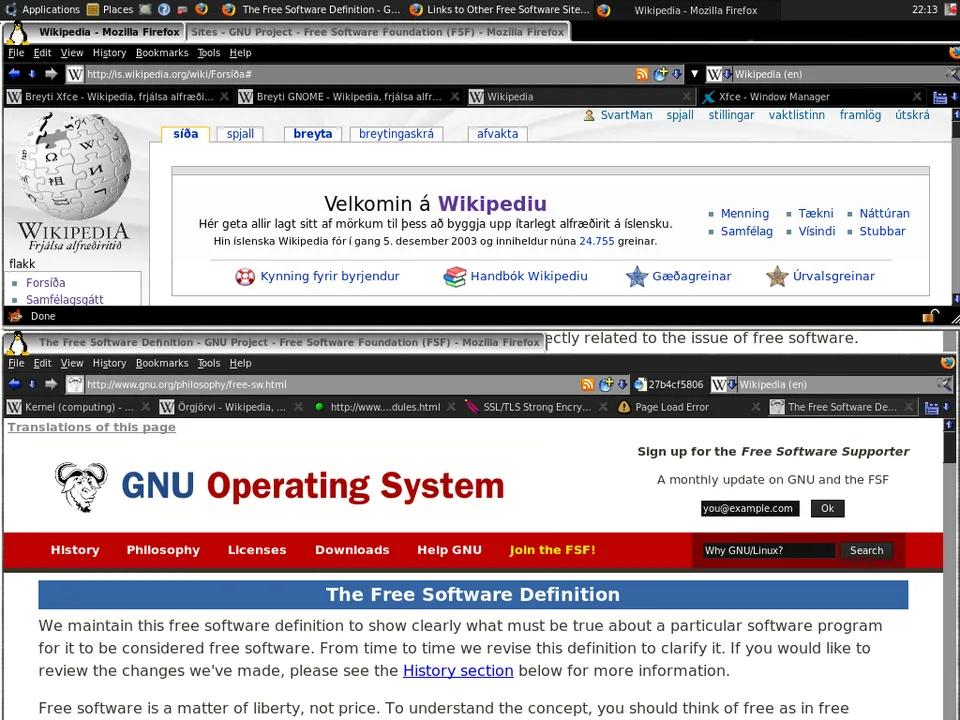Open the spjall page tab
Image resolution: width=960 pixels, height=720 pixels.
[240, 134]
